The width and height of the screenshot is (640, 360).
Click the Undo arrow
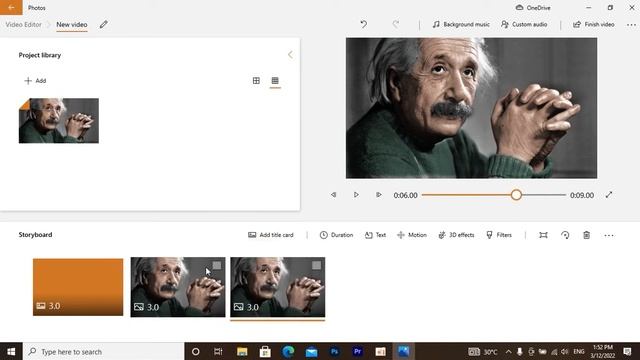click(363, 24)
